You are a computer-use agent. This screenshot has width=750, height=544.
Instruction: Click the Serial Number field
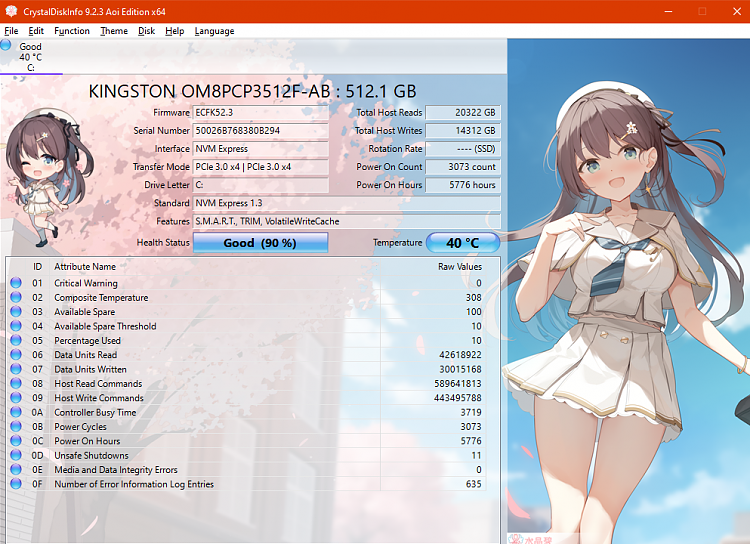click(x=260, y=131)
